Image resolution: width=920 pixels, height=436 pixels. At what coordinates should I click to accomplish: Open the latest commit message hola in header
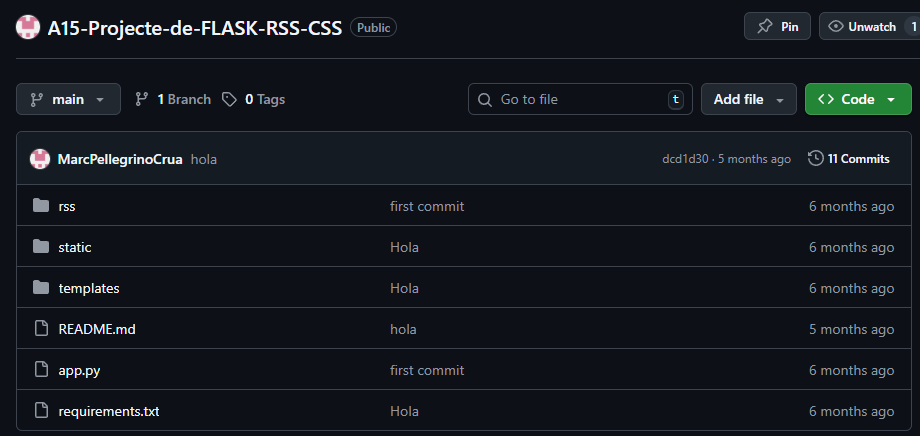(204, 159)
